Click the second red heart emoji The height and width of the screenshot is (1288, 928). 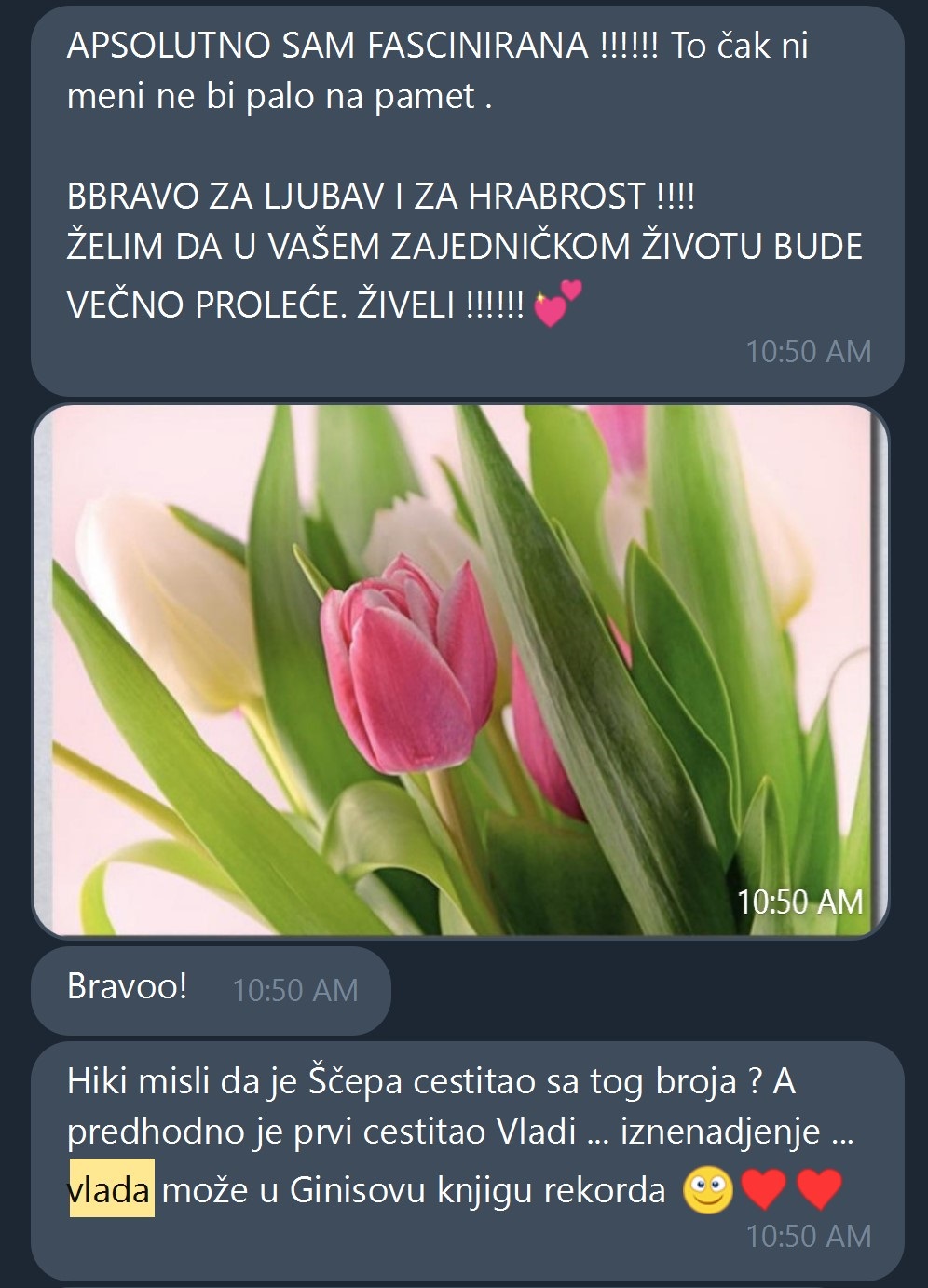(820, 1190)
